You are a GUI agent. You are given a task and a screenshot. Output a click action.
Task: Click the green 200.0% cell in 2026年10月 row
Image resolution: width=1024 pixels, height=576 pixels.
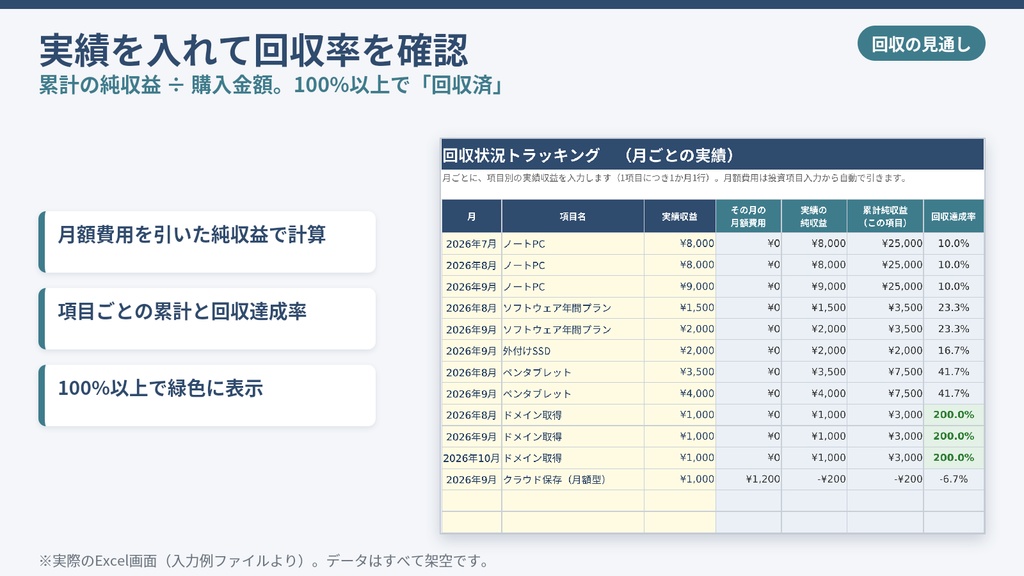953,458
